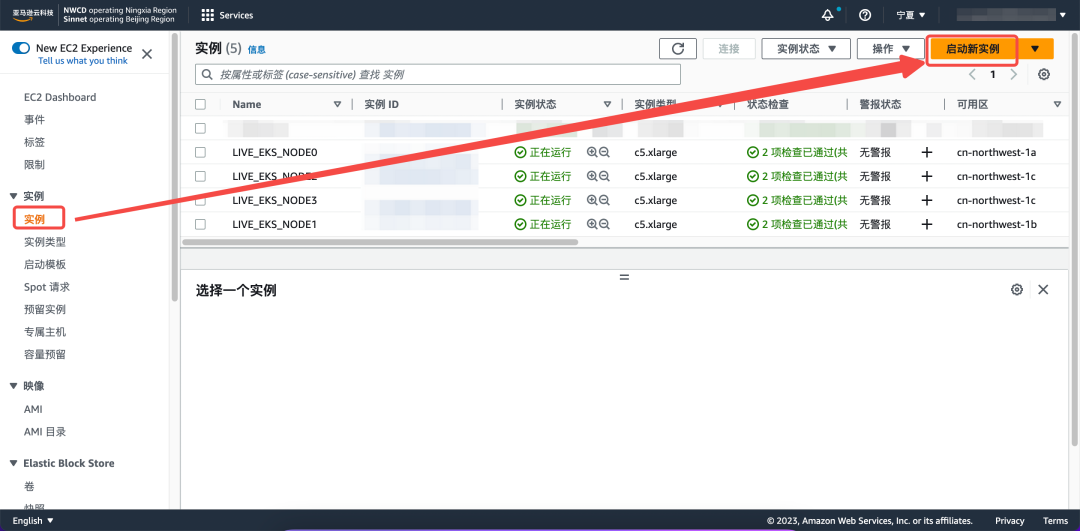Screen dimensions: 1080x531
Task: Open the 实例状态 dropdown button
Action: click(x=807, y=49)
